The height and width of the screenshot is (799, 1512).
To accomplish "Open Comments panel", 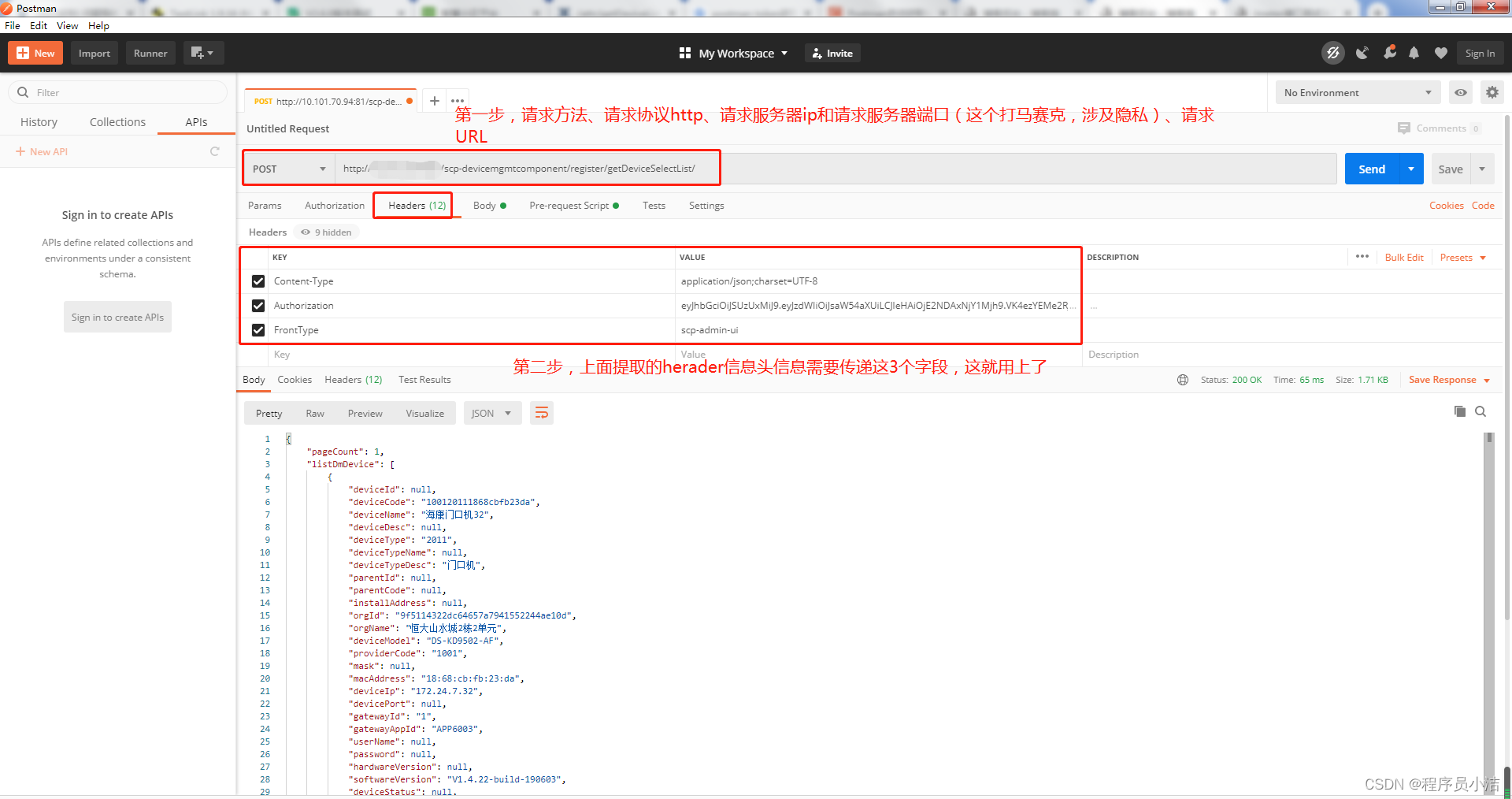I will point(1440,128).
